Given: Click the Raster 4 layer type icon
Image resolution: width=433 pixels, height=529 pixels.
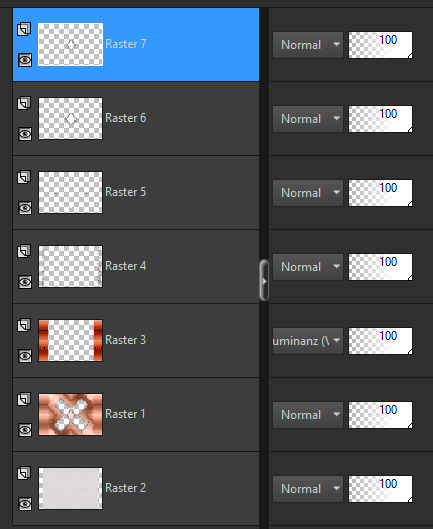Looking at the screenshot, I should (x=24, y=251).
